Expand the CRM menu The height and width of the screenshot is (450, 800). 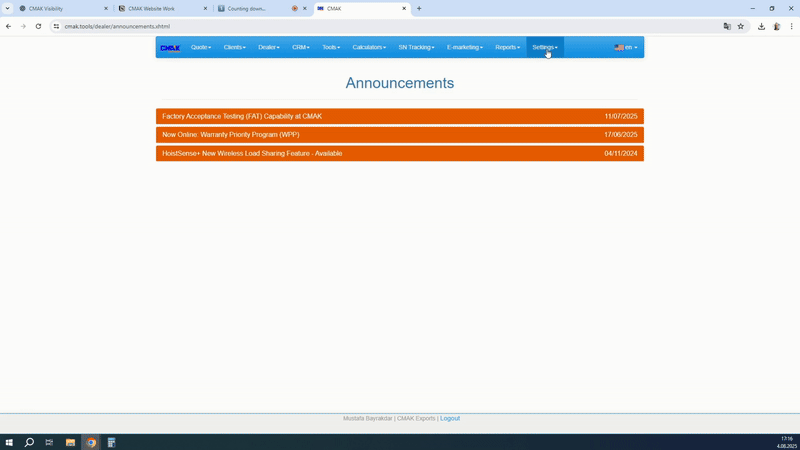pyautogui.click(x=301, y=47)
